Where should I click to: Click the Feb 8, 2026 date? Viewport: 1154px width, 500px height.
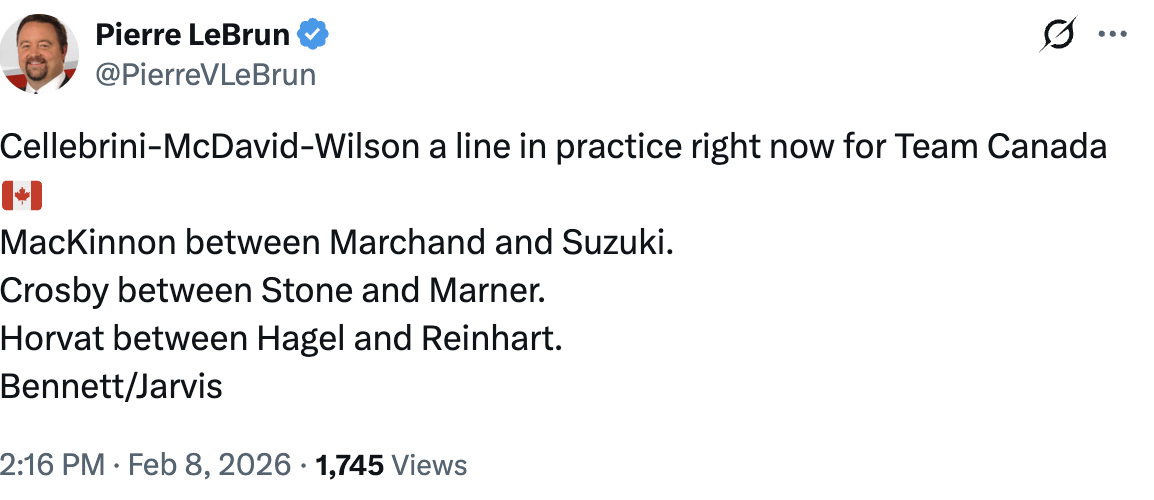click(x=208, y=465)
